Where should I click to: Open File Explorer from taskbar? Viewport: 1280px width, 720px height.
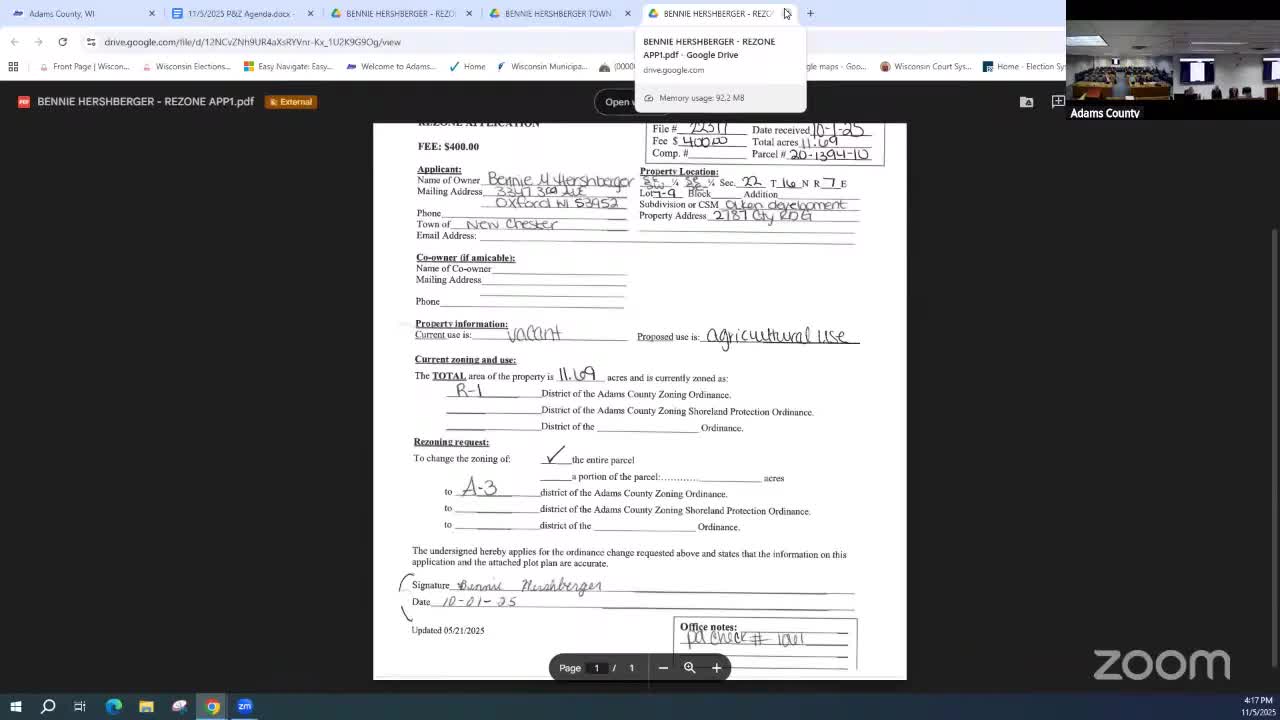point(146,706)
